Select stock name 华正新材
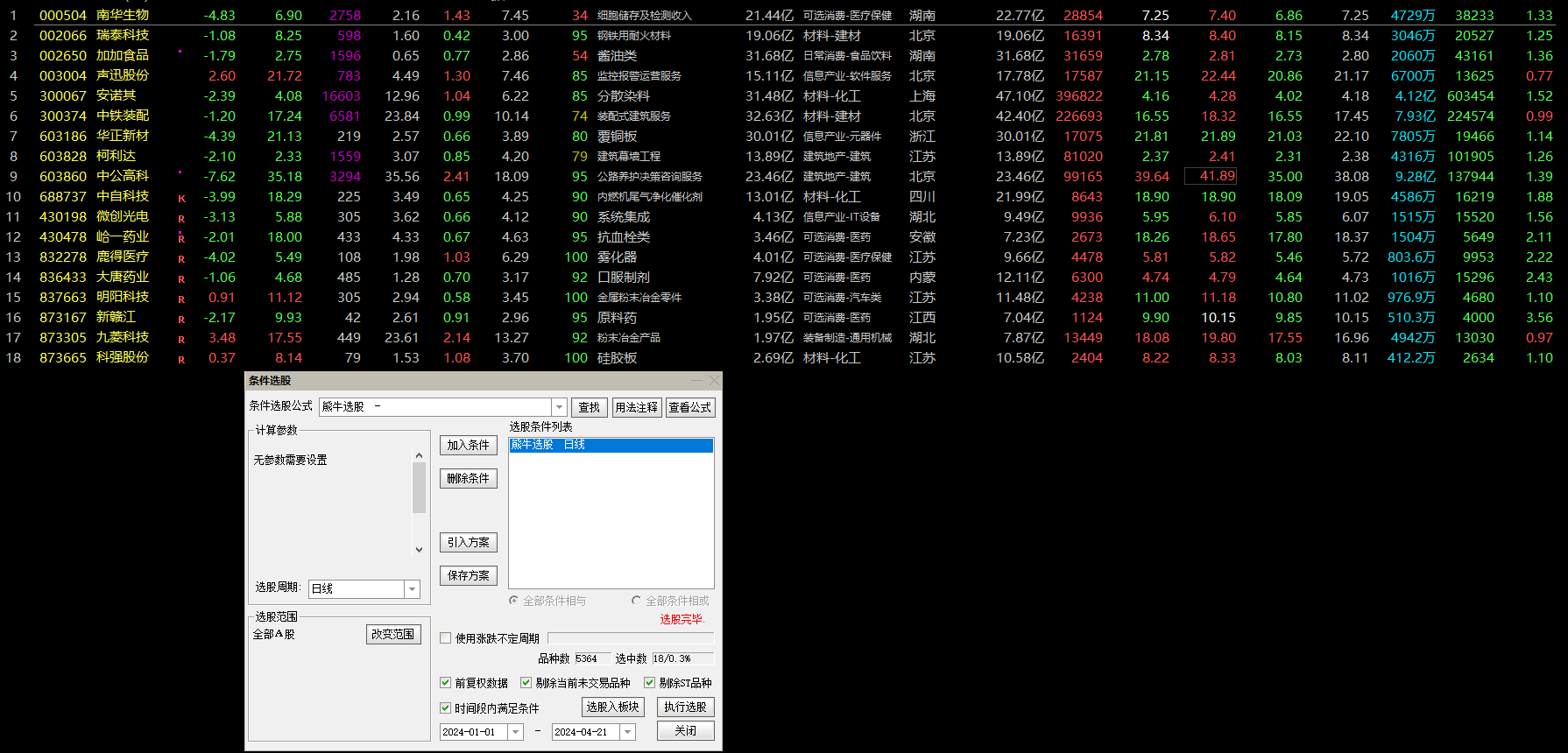This screenshot has height=753, width=1568. coord(123,136)
